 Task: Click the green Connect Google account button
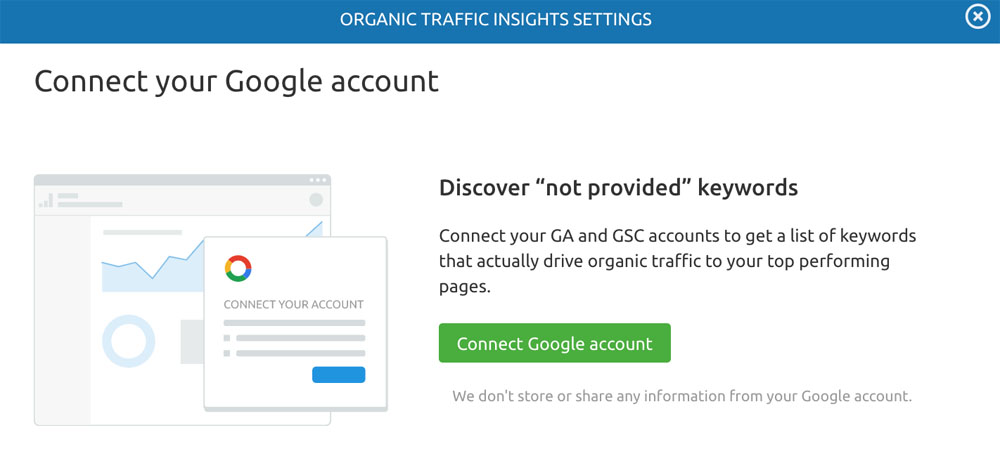click(554, 343)
